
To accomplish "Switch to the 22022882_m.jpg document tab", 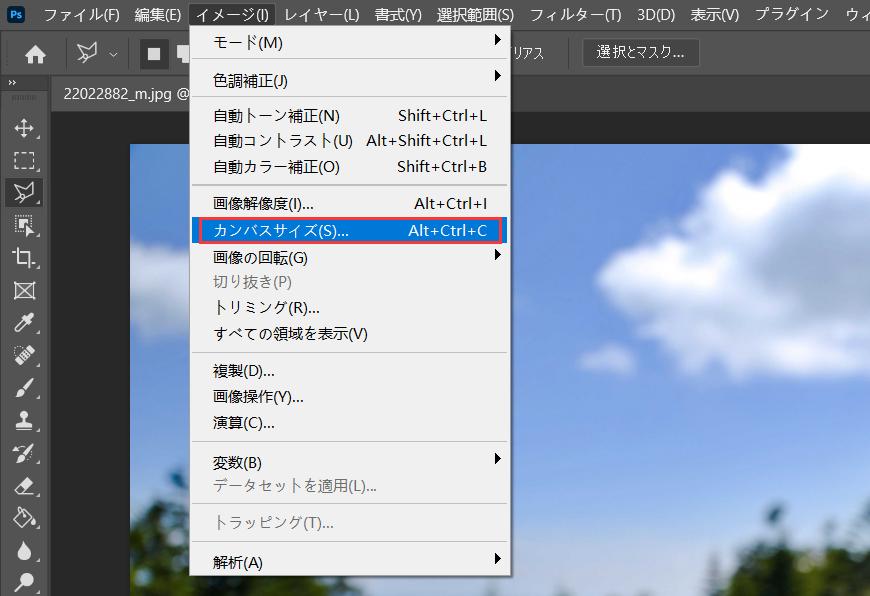I will [118, 96].
